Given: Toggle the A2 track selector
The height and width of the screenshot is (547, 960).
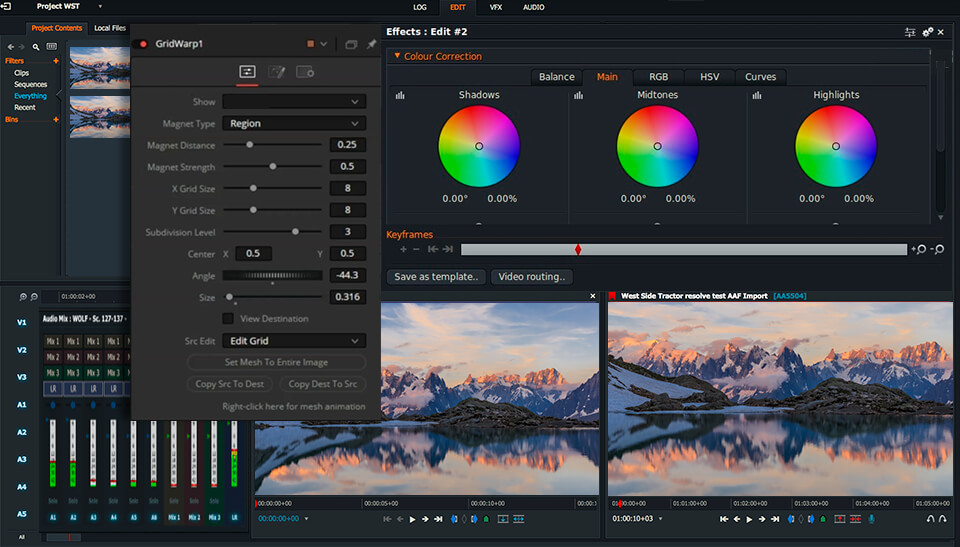Looking at the screenshot, I should 21,432.
